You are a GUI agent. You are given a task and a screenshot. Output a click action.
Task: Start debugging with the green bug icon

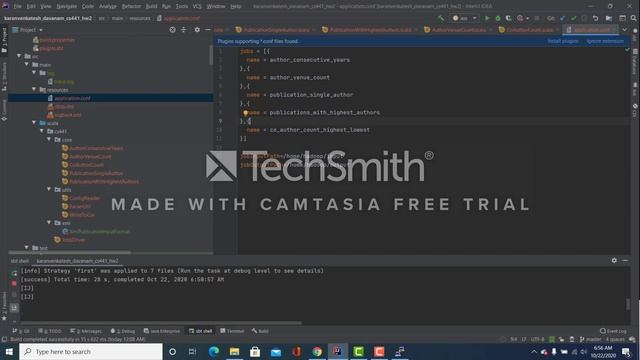click(498, 18)
